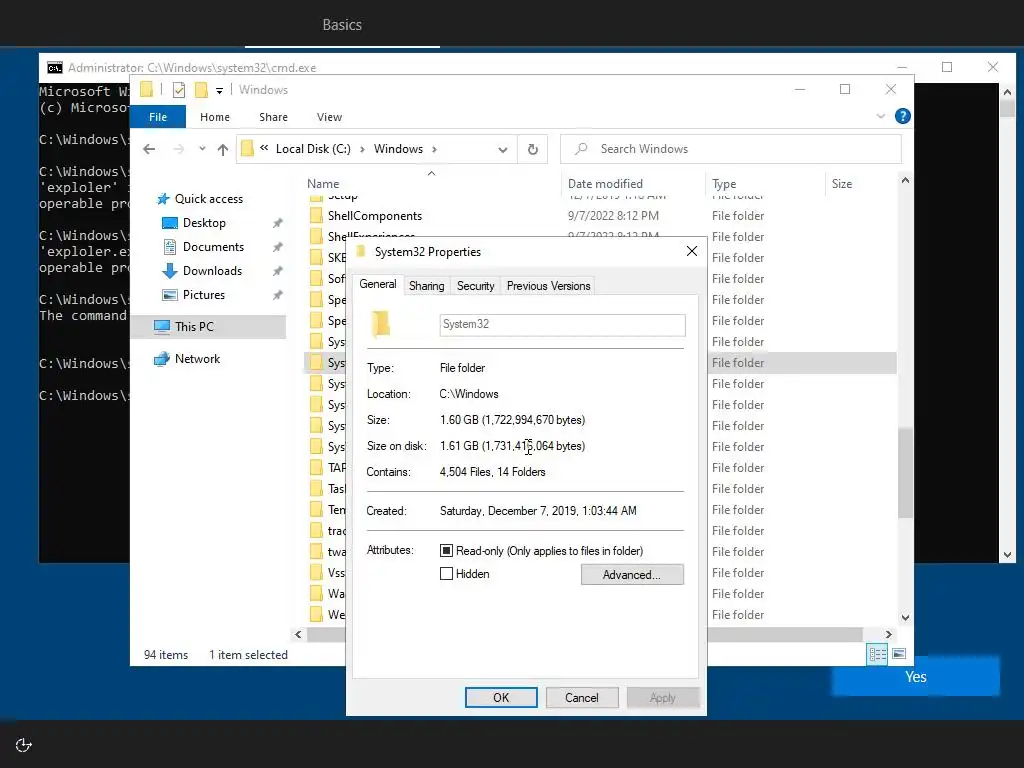This screenshot has width=1024, height=768.
Task: Open Pictures in navigation pane
Action: tap(203, 295)
